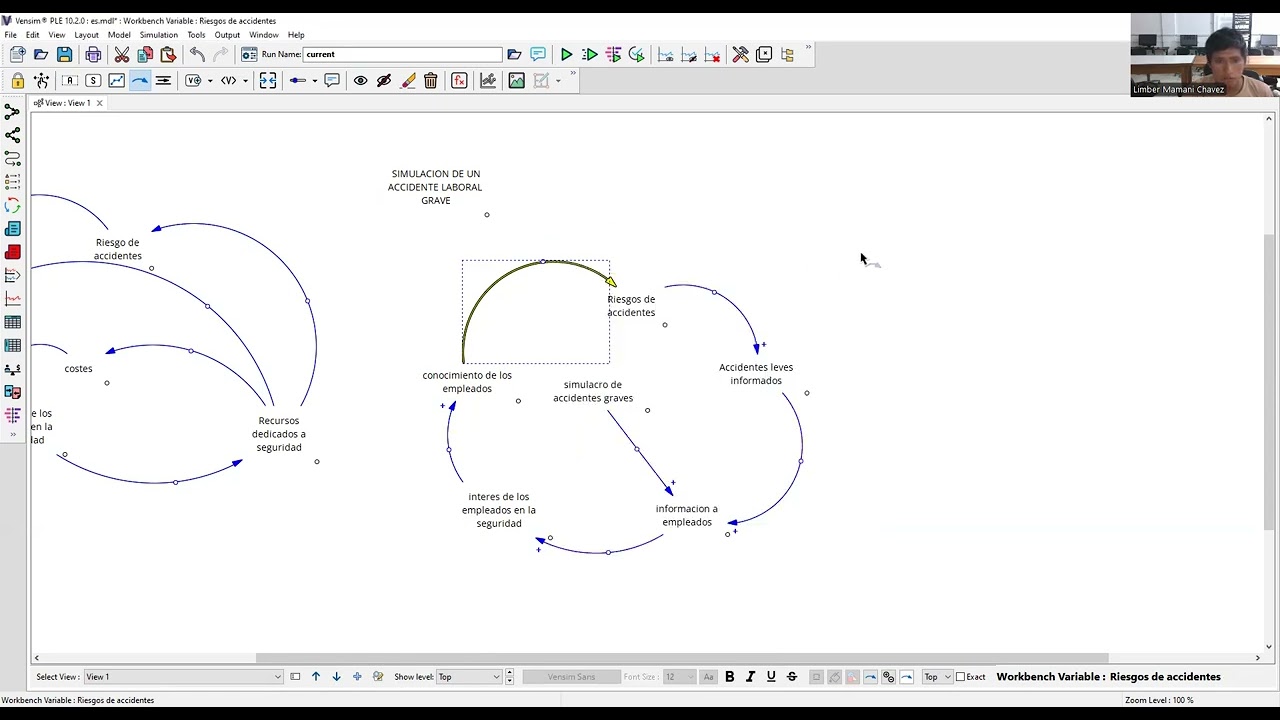The width and height of the screenshot is (1280, 720).
Task: Select the Variable (A) sketch tool
Action: point(70,81)
